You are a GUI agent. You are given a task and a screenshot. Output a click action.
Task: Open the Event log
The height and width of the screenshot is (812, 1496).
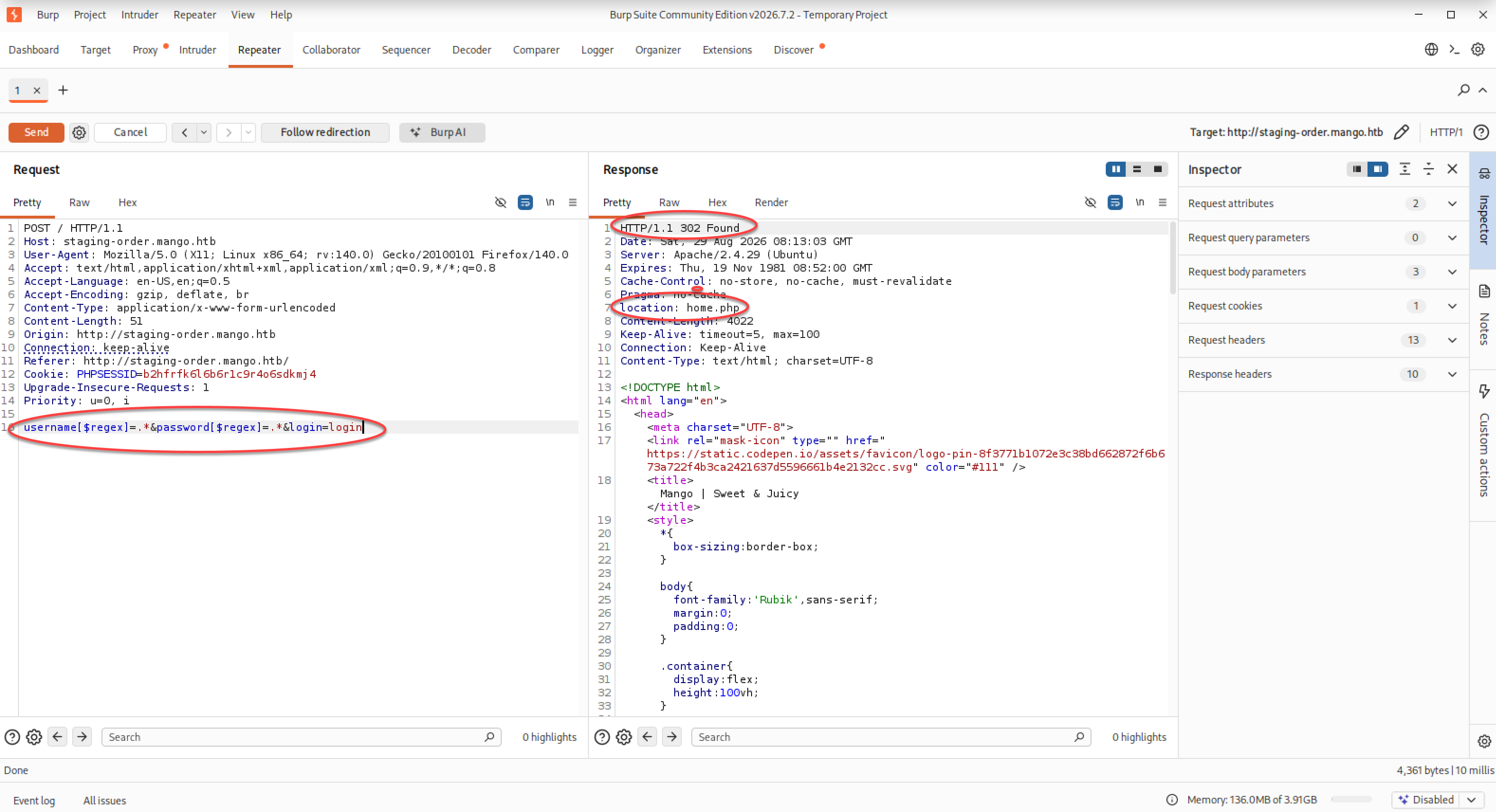point(34,801)
